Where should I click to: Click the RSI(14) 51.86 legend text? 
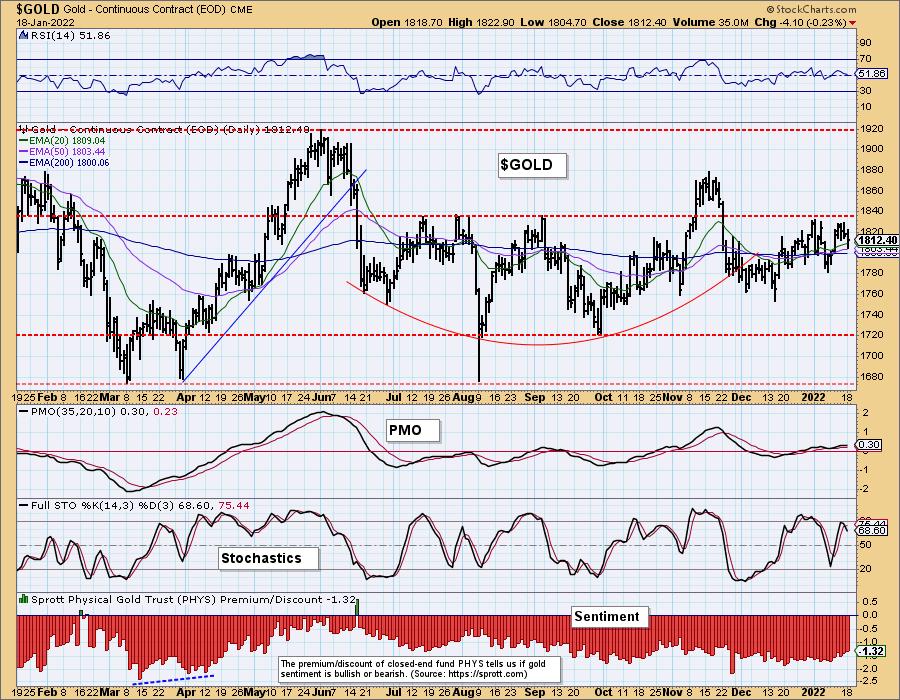point(70,35)
